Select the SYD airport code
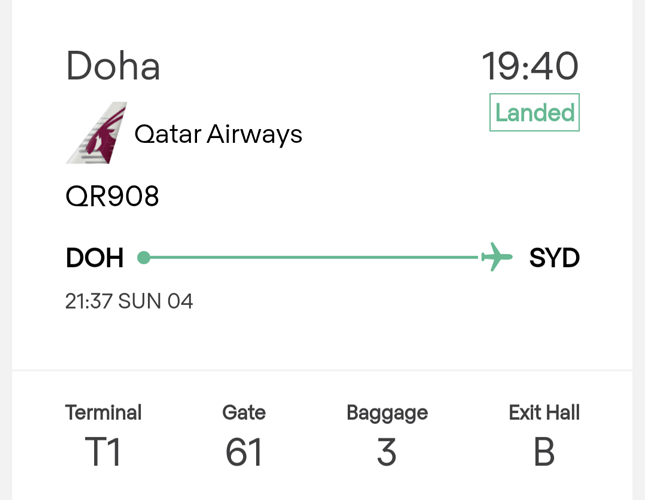Screen dimensions: 645x500 point(555,258)
